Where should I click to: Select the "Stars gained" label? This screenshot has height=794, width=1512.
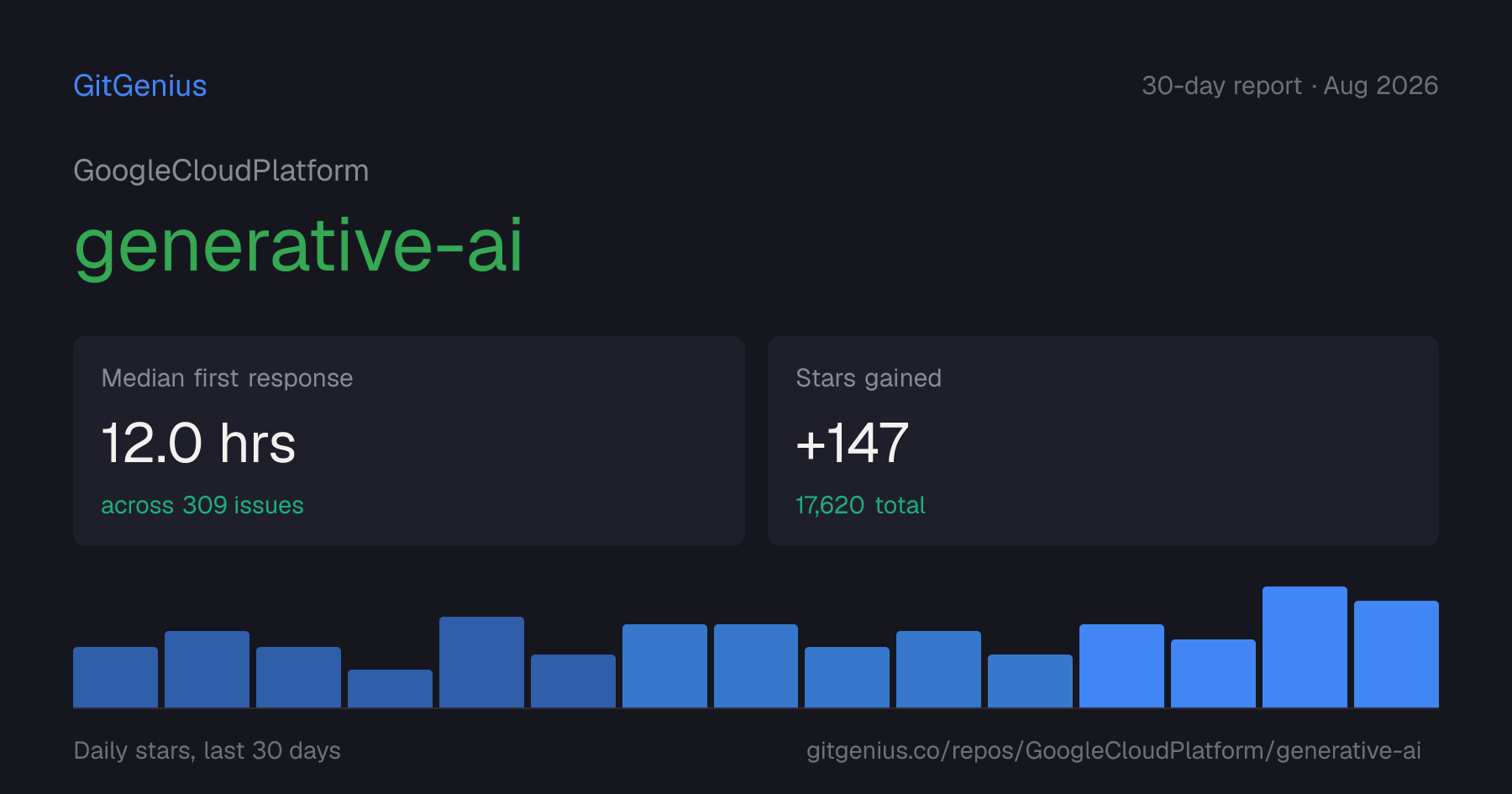(x=869, y=378)
